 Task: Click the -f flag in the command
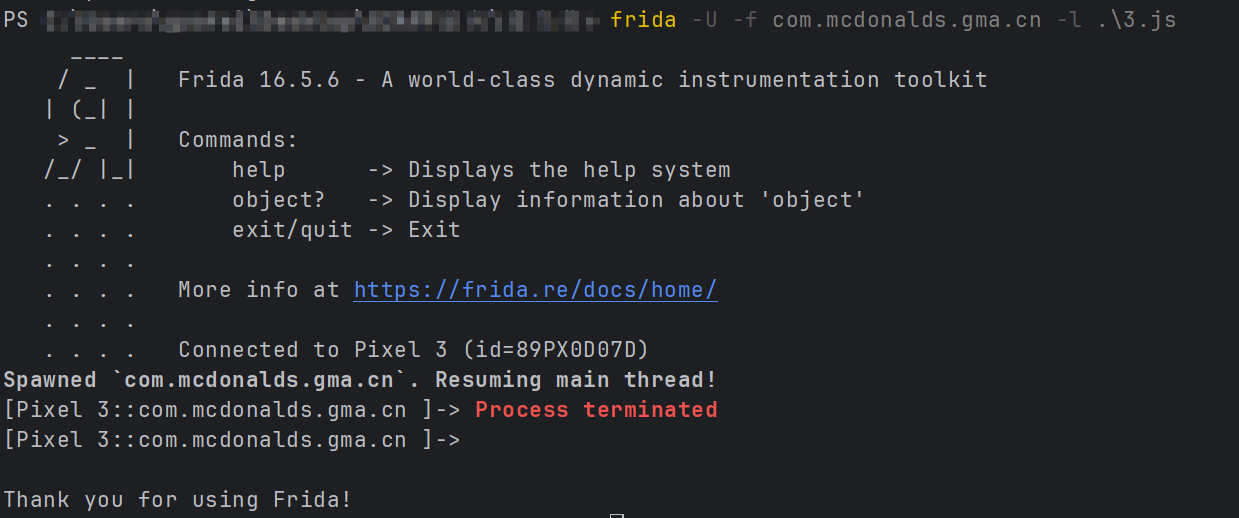[744, 20]
